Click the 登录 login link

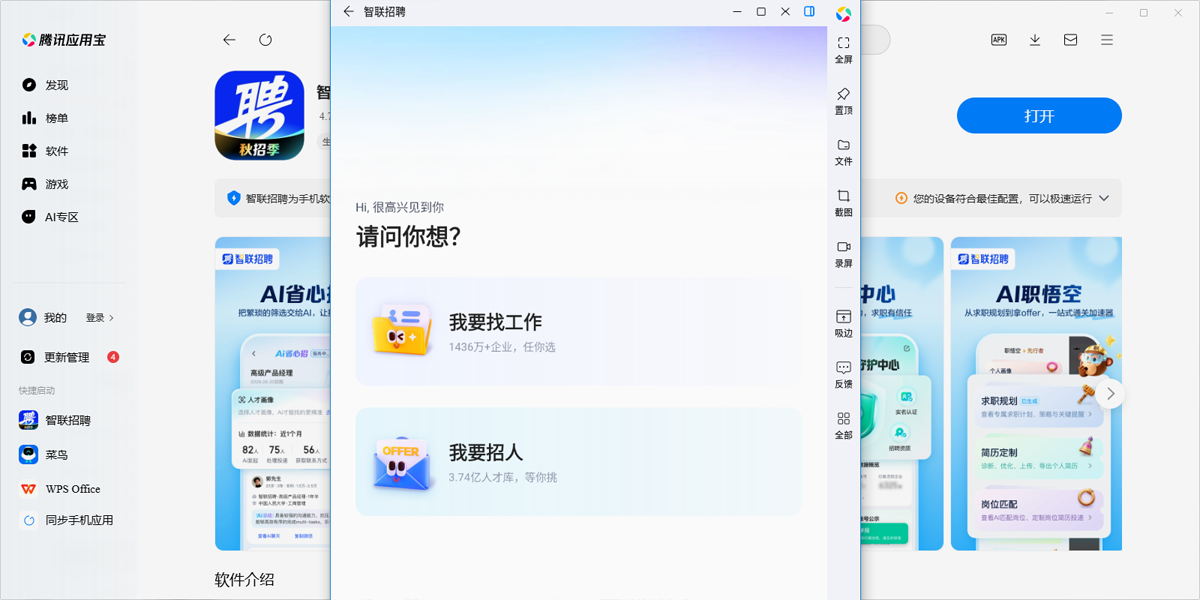click(x=99, y=318)
